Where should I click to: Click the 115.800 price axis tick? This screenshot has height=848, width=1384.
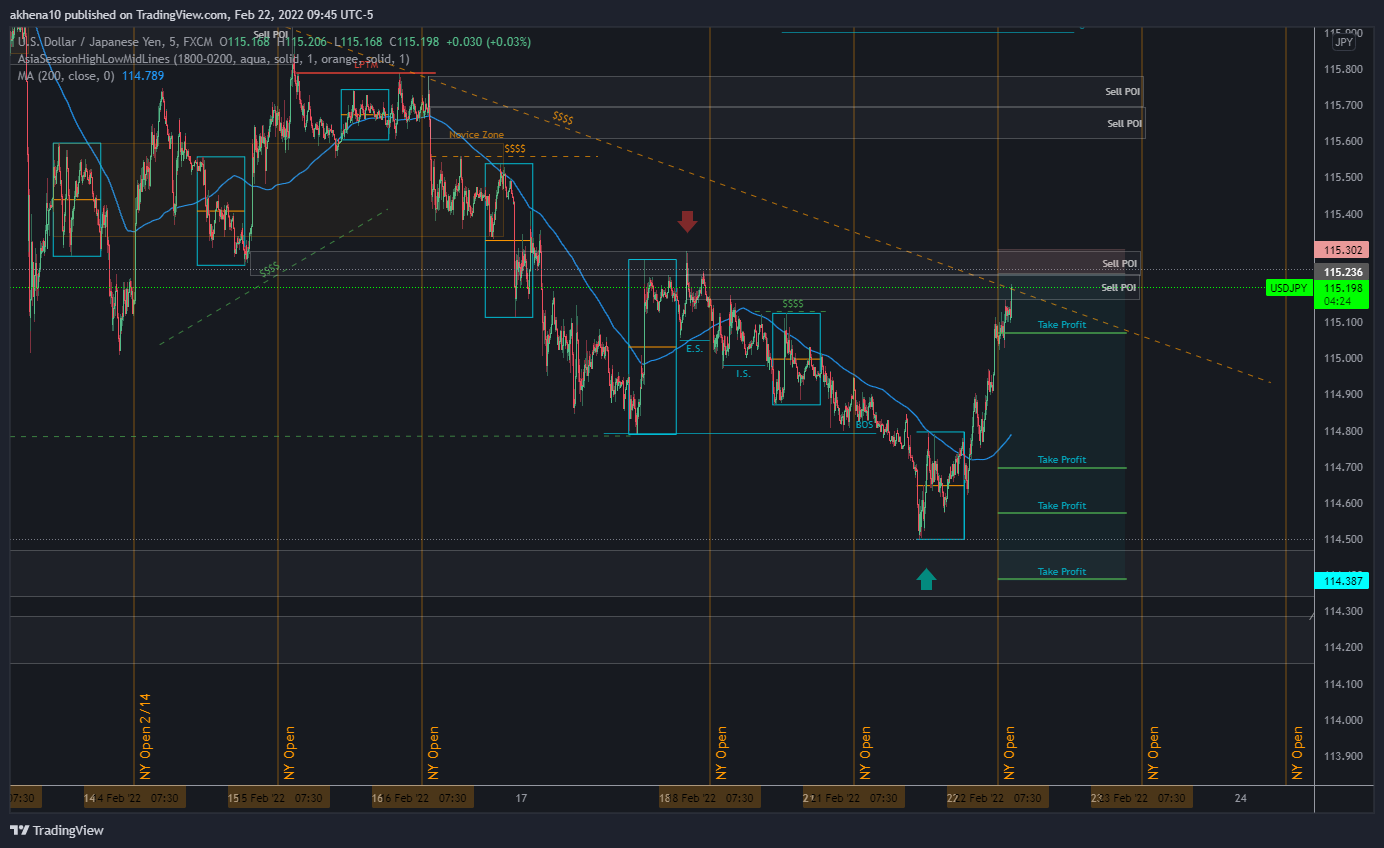click(x=1341, y=69)
